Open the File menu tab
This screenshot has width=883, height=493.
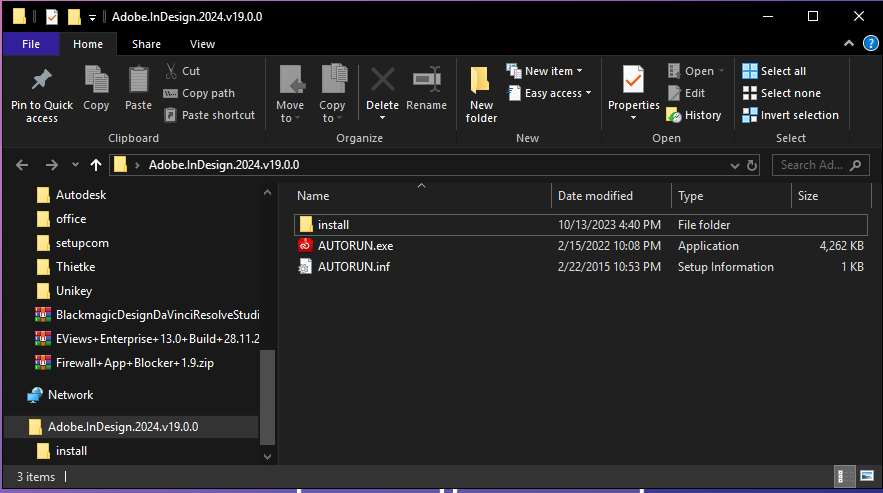(x=31, y=44)
